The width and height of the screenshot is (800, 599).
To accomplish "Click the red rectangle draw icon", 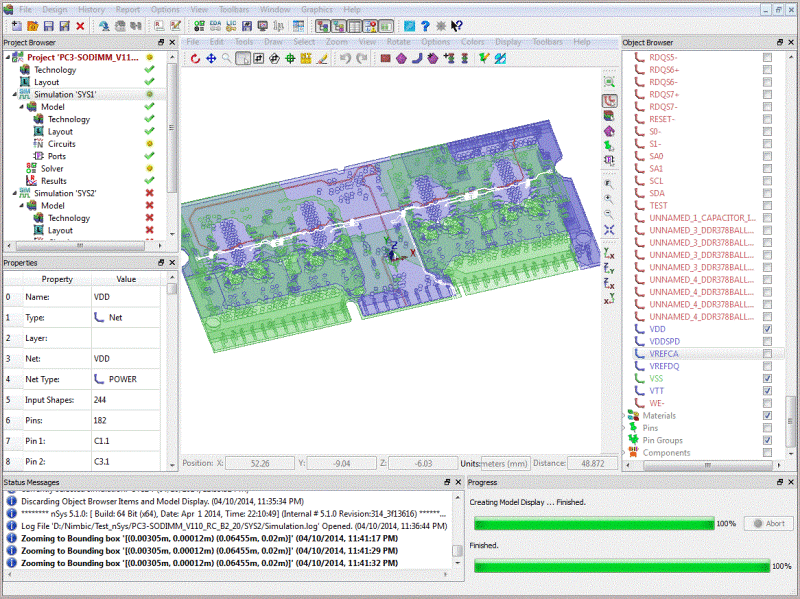I will 386,59.
